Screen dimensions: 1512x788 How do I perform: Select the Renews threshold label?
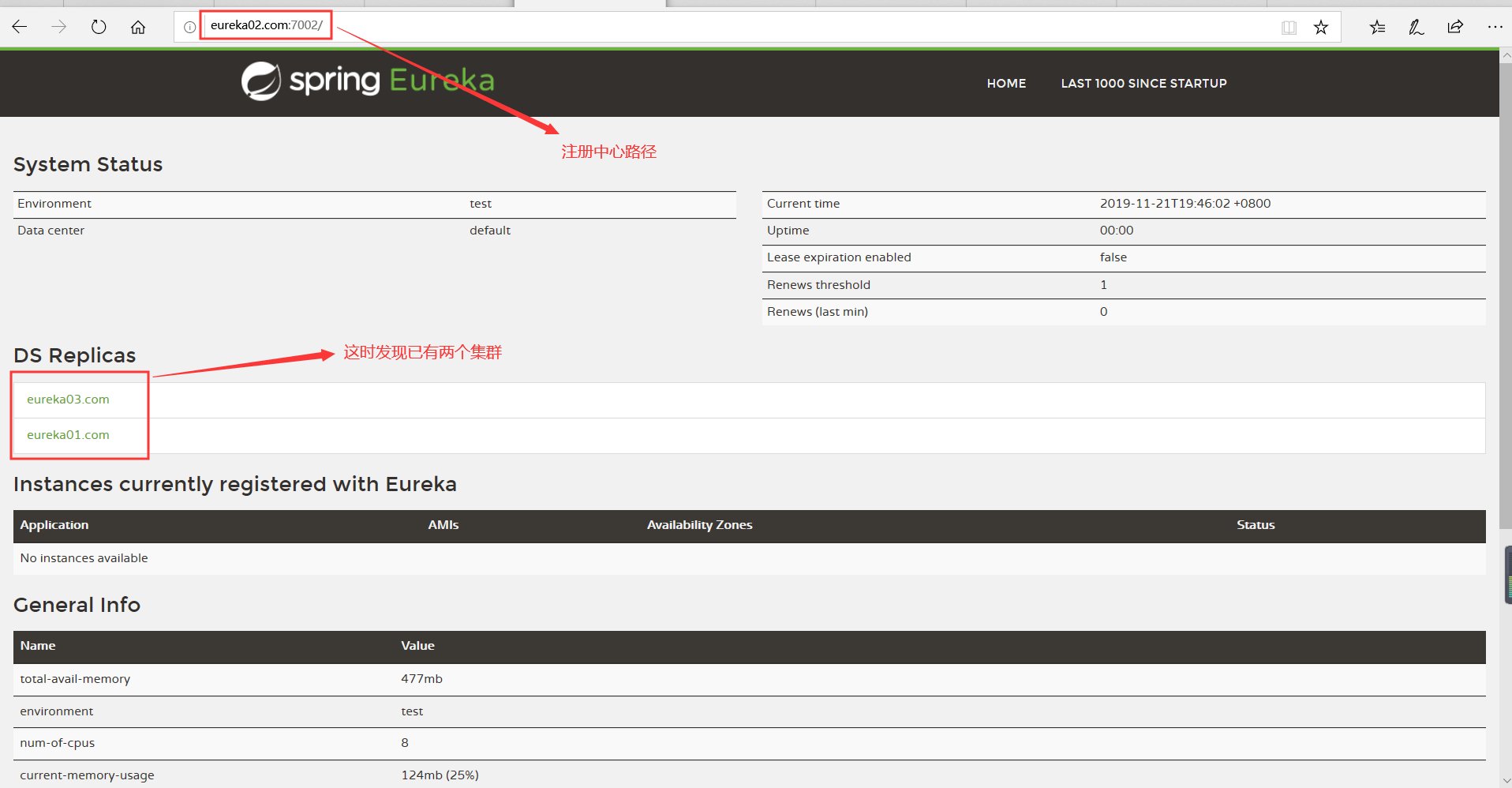point(818,285)
